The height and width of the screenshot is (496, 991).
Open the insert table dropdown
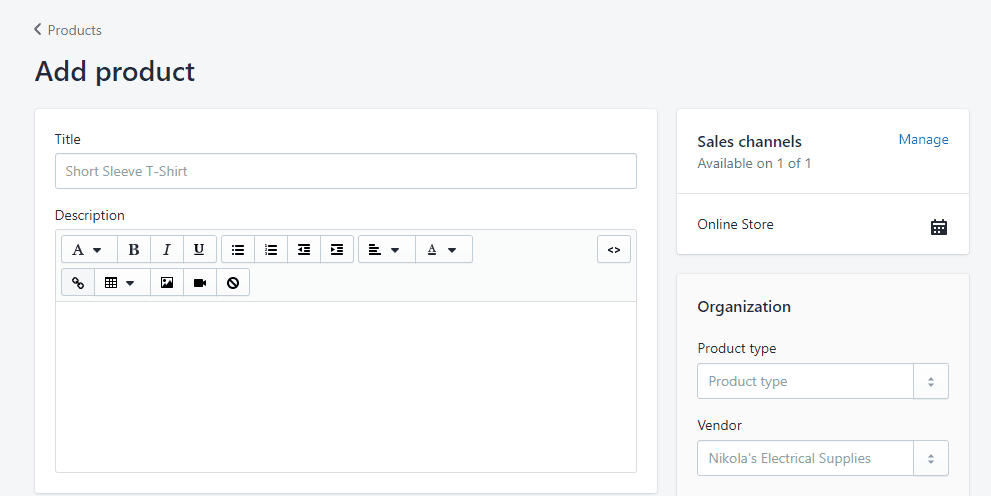(x=122, y=282)
